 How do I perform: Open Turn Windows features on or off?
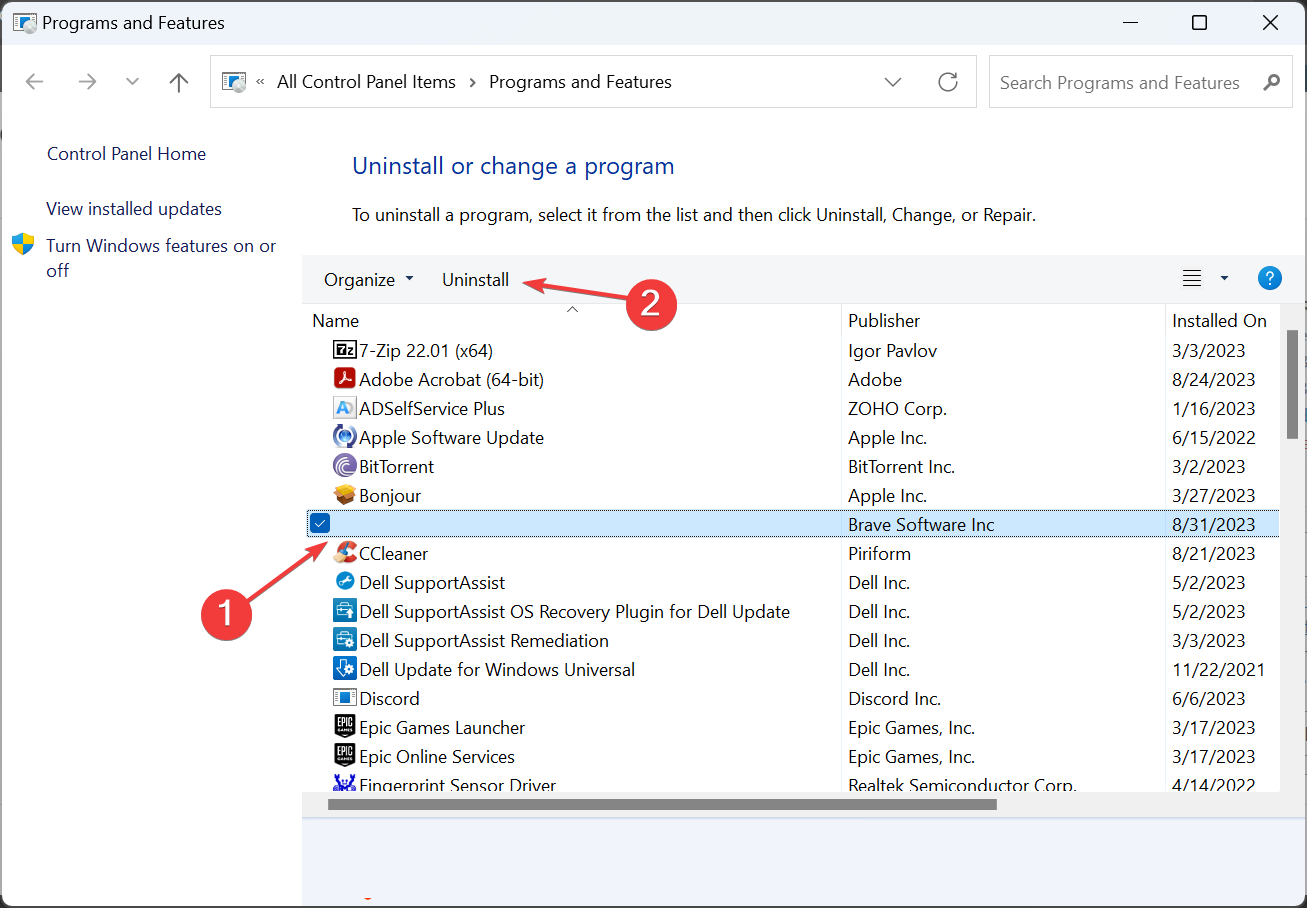[x=161, y=258]
